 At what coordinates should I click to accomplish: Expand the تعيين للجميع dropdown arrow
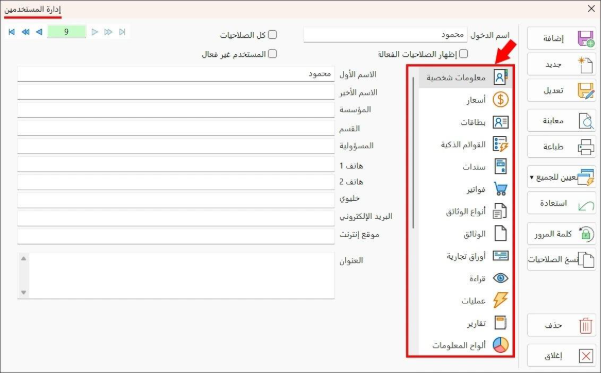(x=532, y=177)
